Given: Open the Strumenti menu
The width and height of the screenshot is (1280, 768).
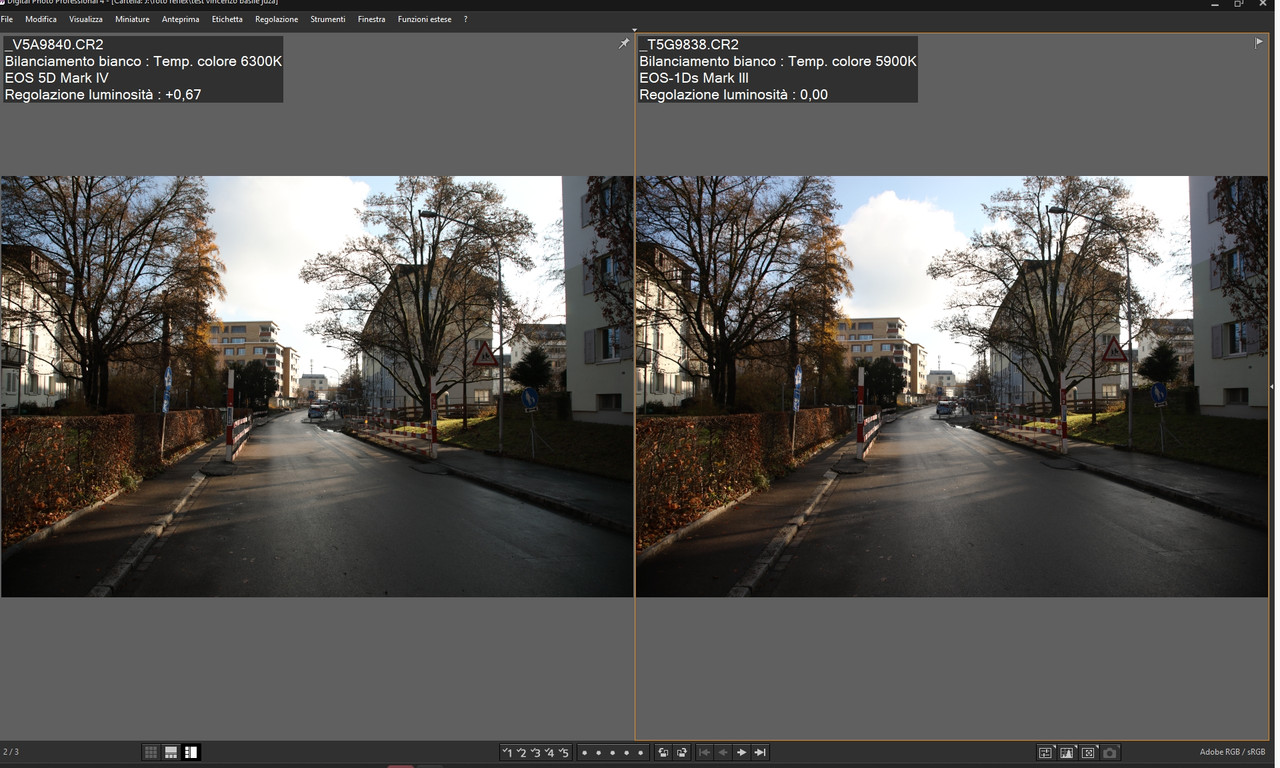Looking at the screenshot, I should (328, 19).
